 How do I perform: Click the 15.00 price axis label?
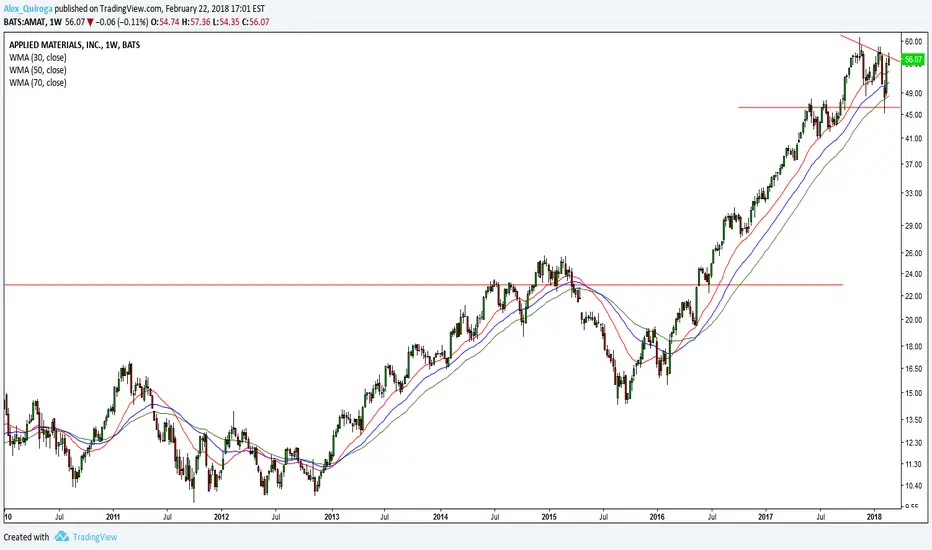click(912, 393)
